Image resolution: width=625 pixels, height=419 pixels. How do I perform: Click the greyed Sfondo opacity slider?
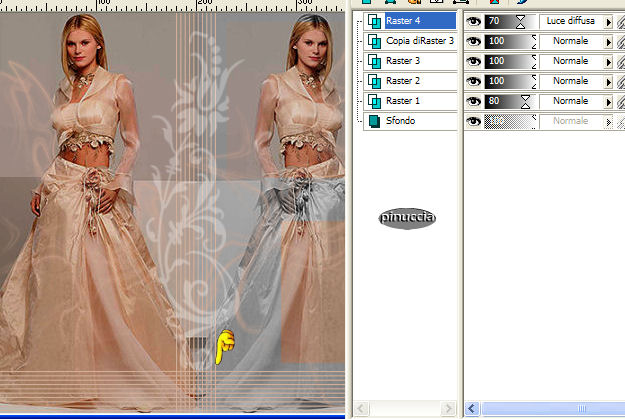tap(510, 121)
